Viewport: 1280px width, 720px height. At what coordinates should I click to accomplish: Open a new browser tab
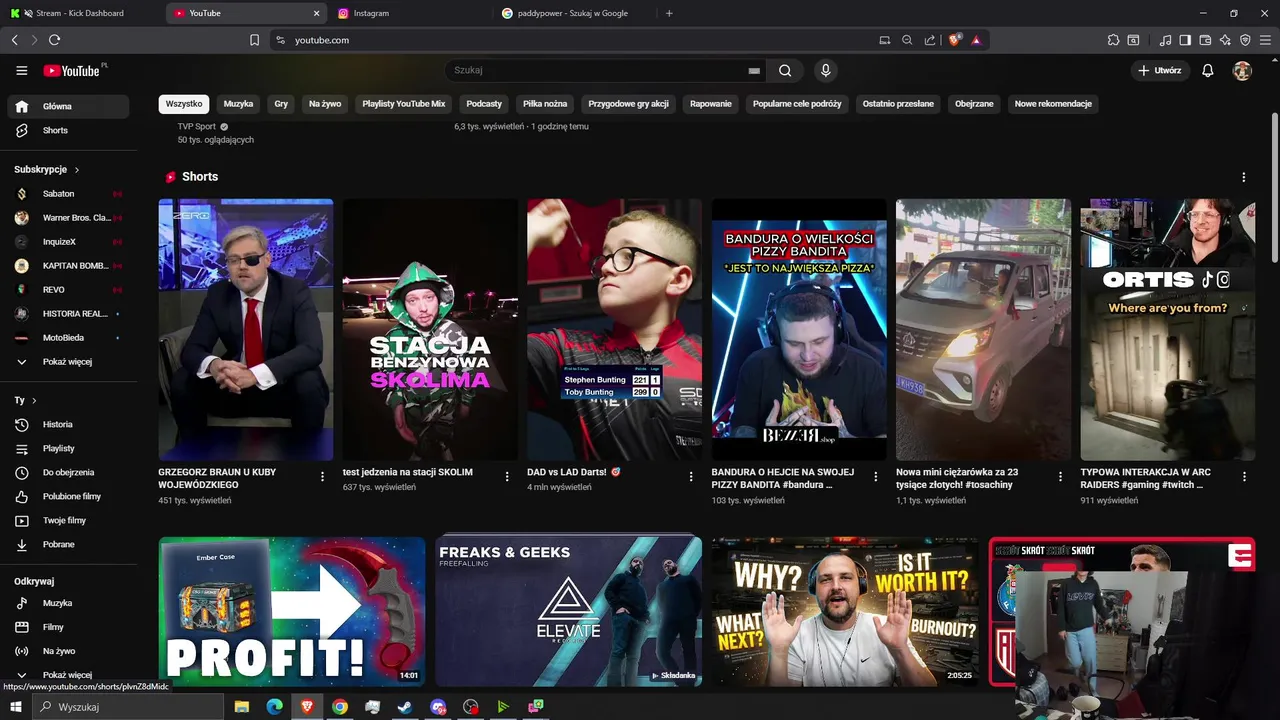point(669,13)
